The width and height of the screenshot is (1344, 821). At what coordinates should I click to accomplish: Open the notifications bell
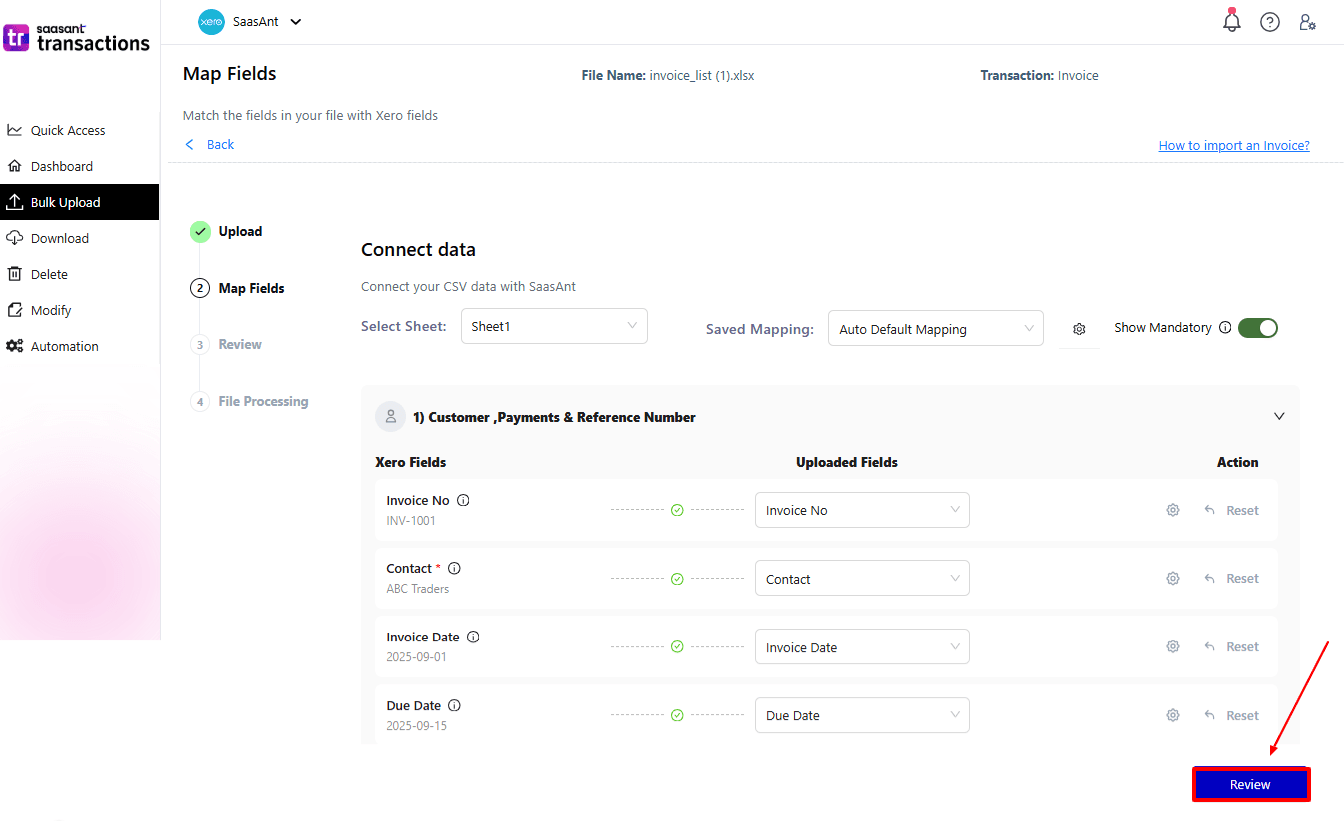tap(1232, 21)
